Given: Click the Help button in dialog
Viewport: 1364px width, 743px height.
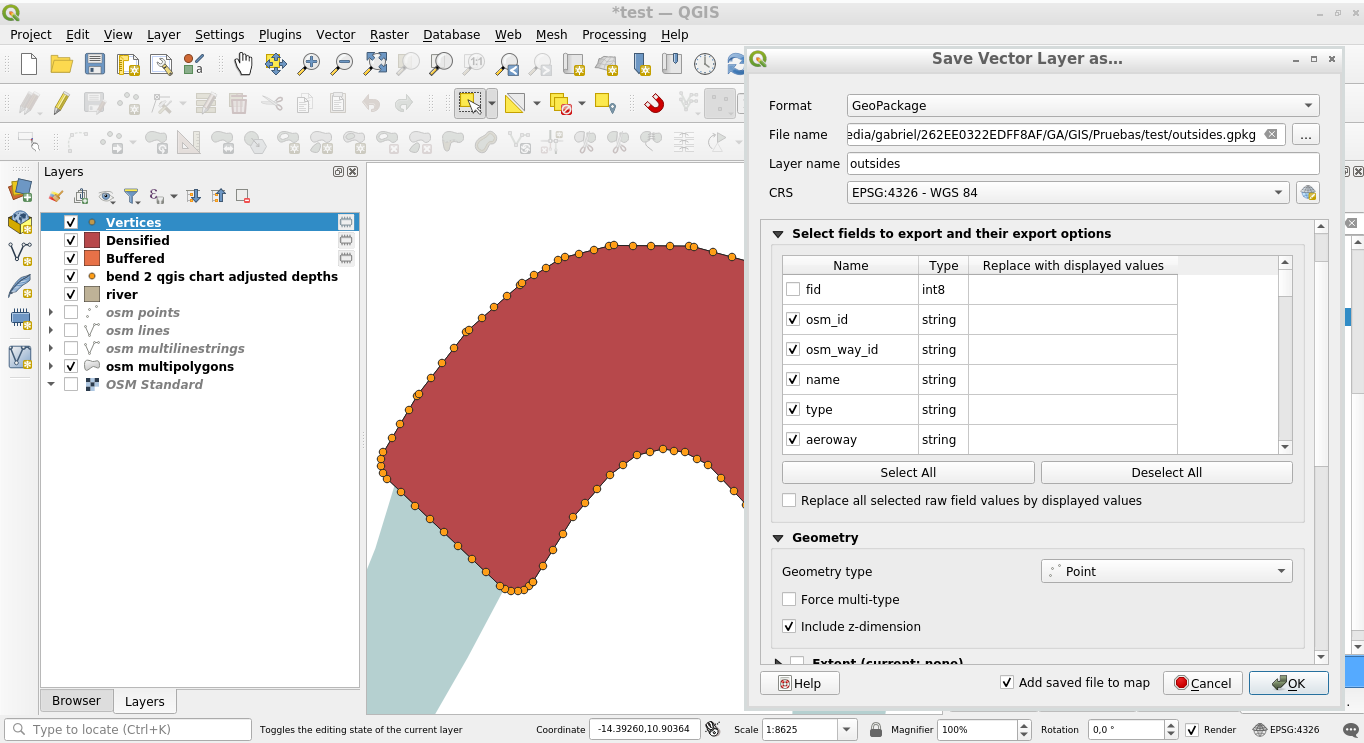Looking at the screenshot, I should (x=799, y=683).
